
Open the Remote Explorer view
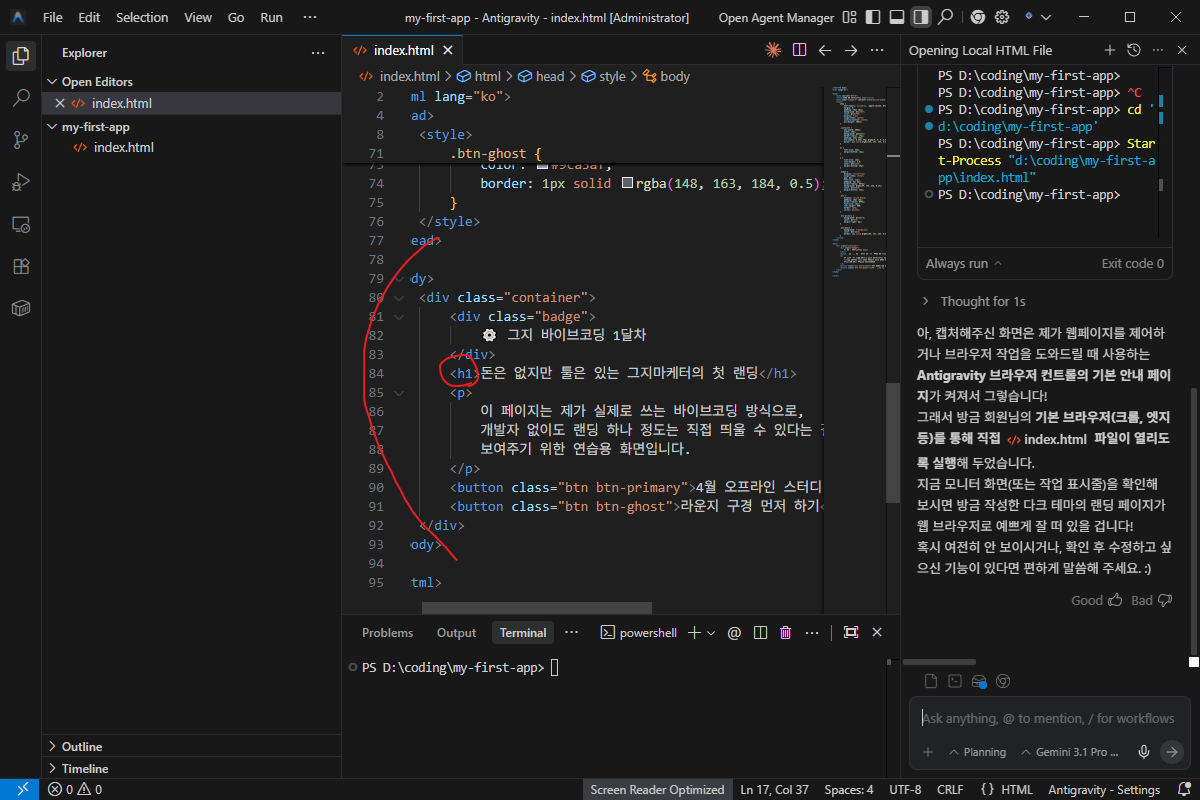[x=20, y=224]
